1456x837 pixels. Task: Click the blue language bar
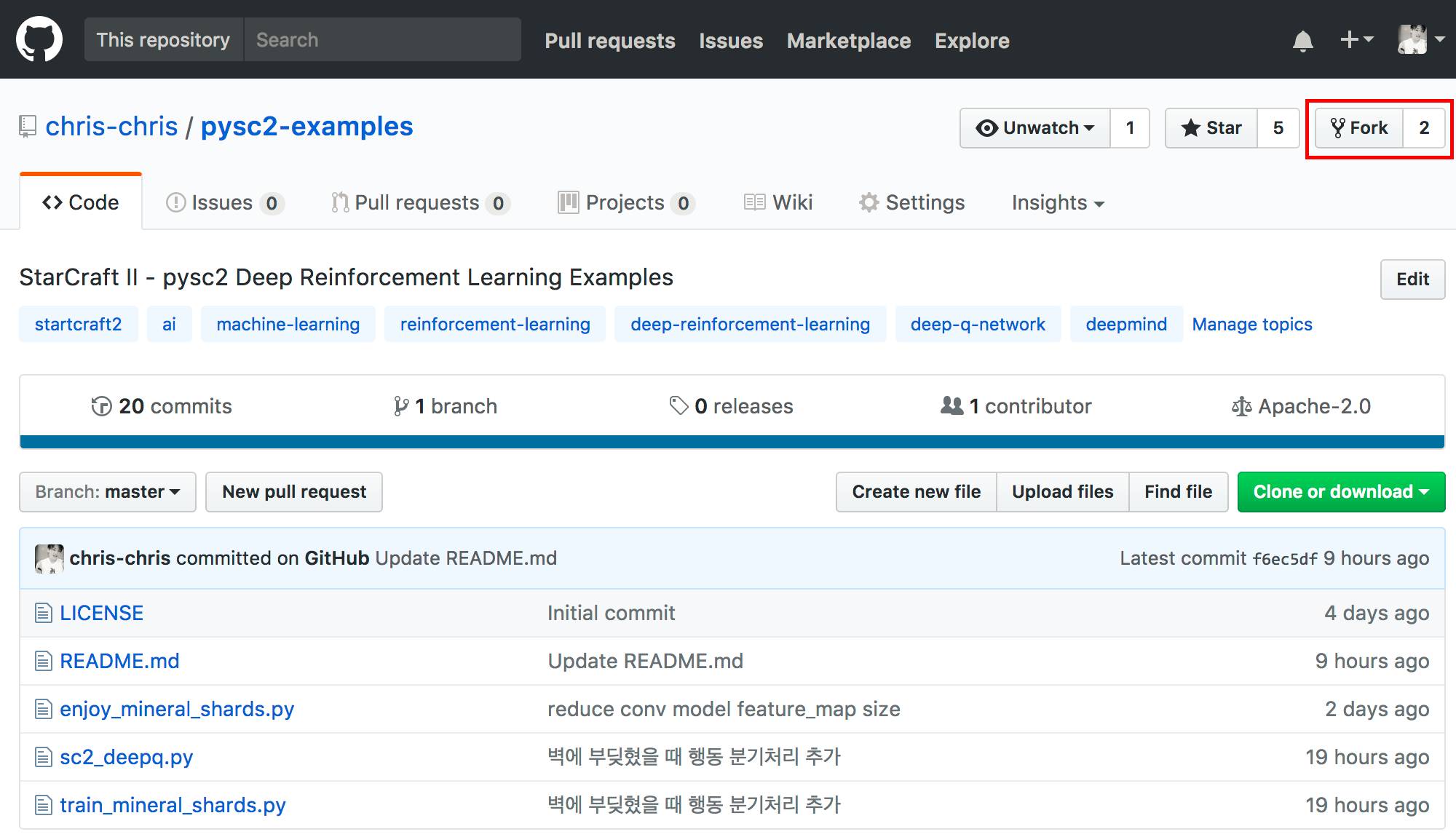(x=732, y=442)
